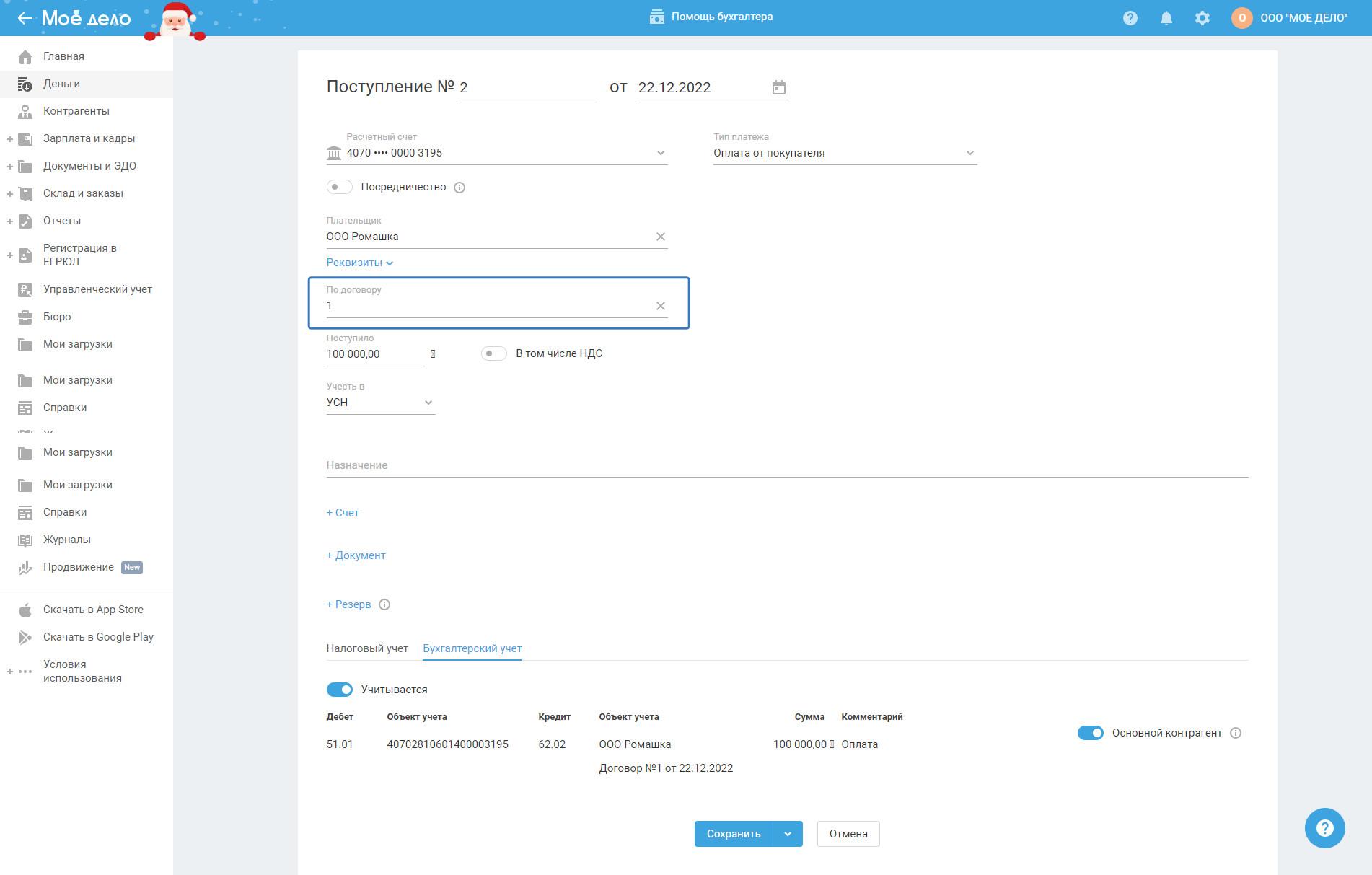Enable the Посредничество toggle
This screenshot has width=1372, height=875.
(339, 187)
